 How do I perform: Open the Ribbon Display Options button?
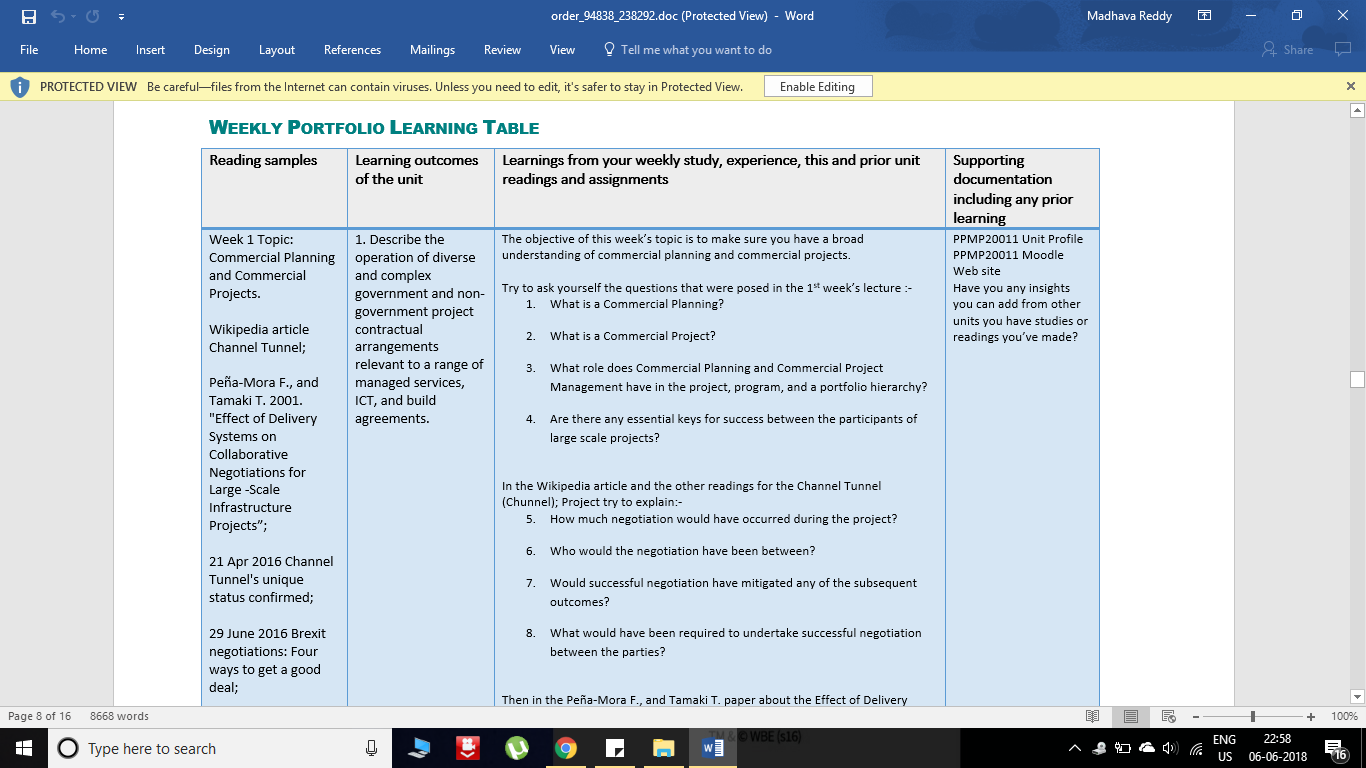1204,16
